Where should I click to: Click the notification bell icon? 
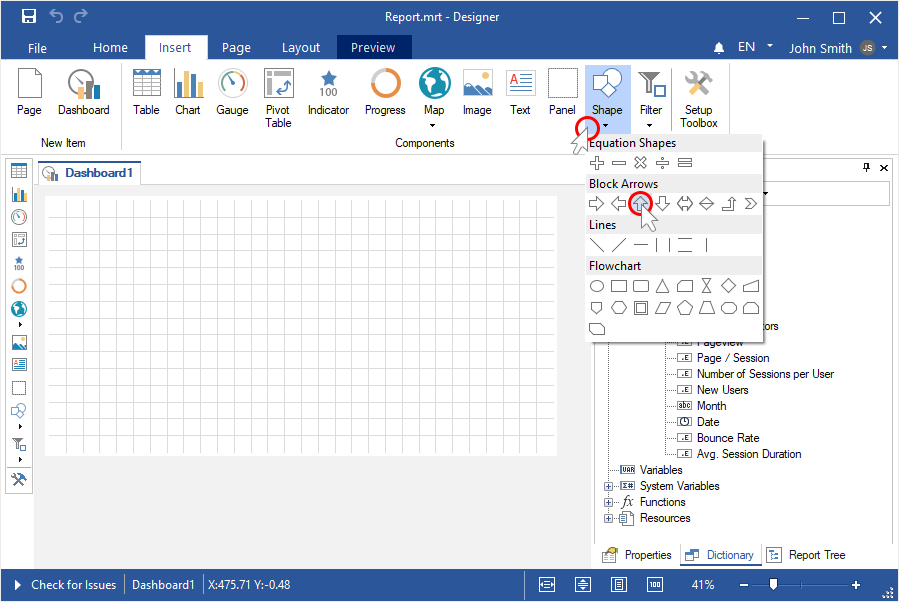click(718, 48)
